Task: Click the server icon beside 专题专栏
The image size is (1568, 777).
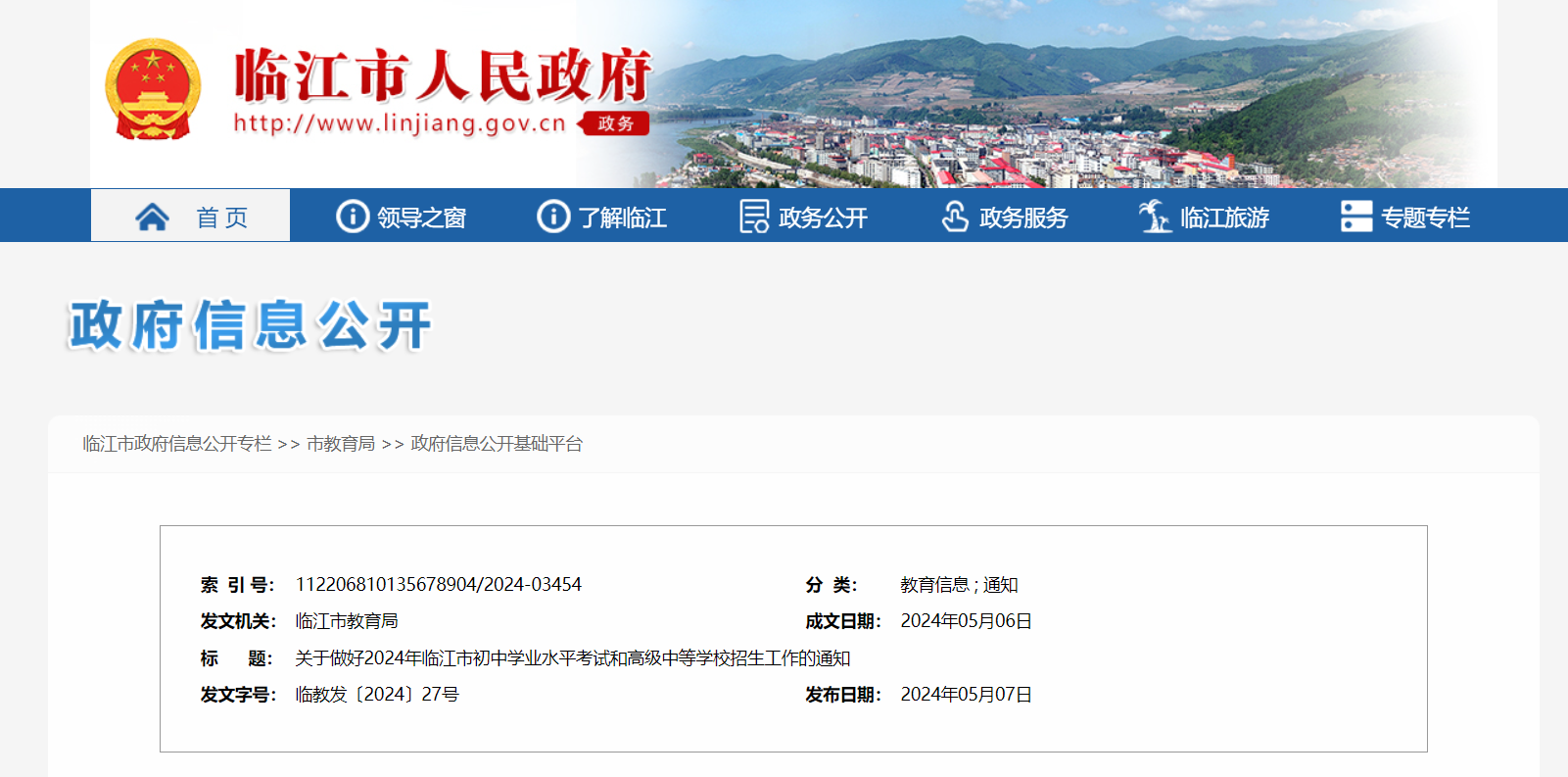Action: coord(1355,217)
